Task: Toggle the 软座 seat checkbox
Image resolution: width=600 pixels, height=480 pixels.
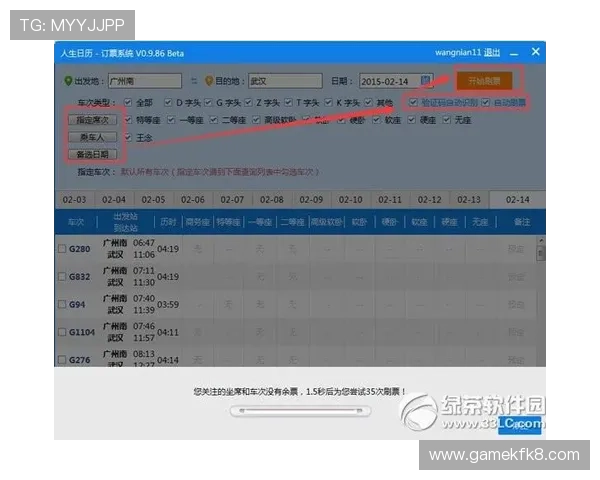Action: tap(376, 120)
